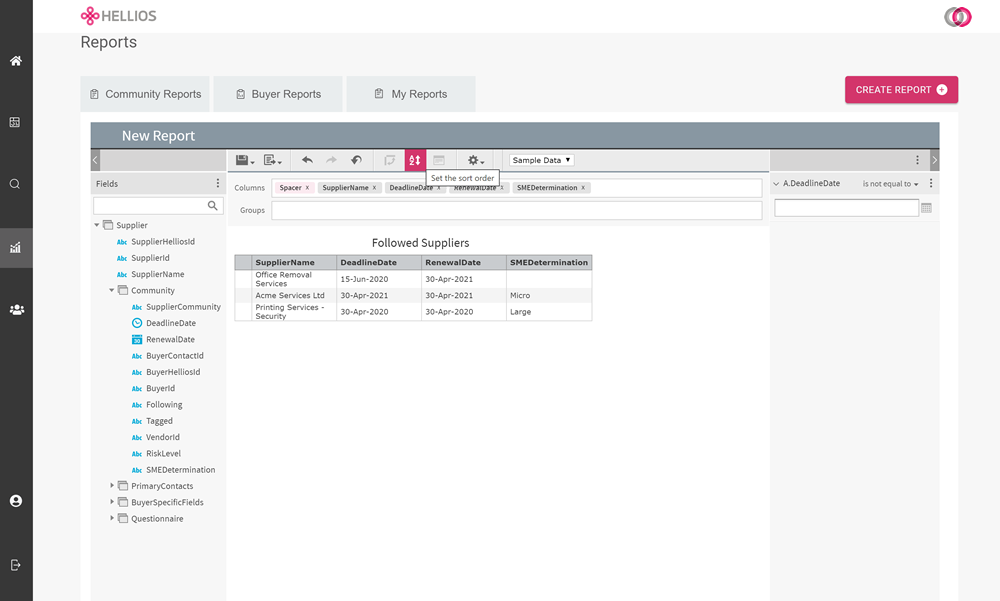Image resolution: width=1000 pixels, height=601 pixels.
Task: Click the 'Acme Services Ltd' cell
Action: 294,295
